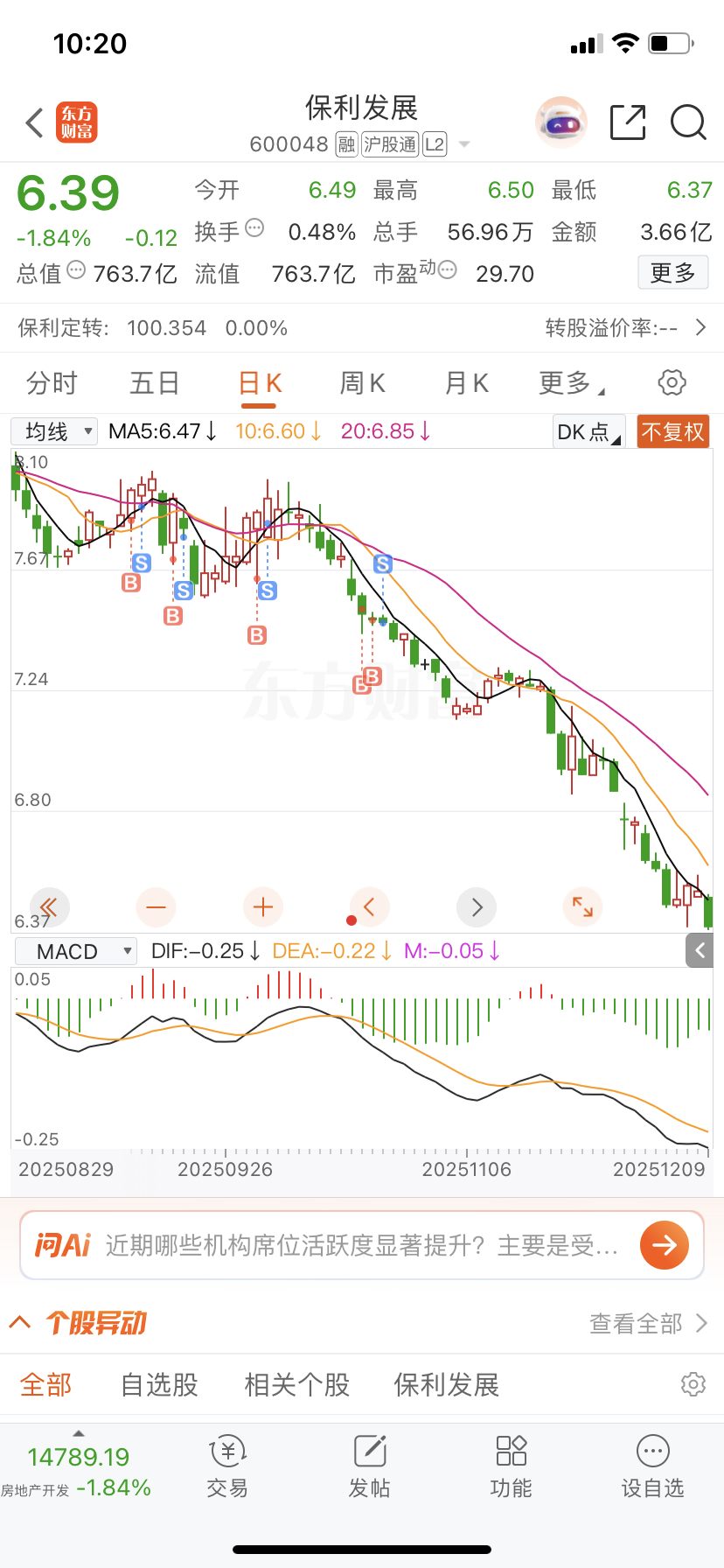Open the 均线 indicator dropdown

click(x=54, y=431)
